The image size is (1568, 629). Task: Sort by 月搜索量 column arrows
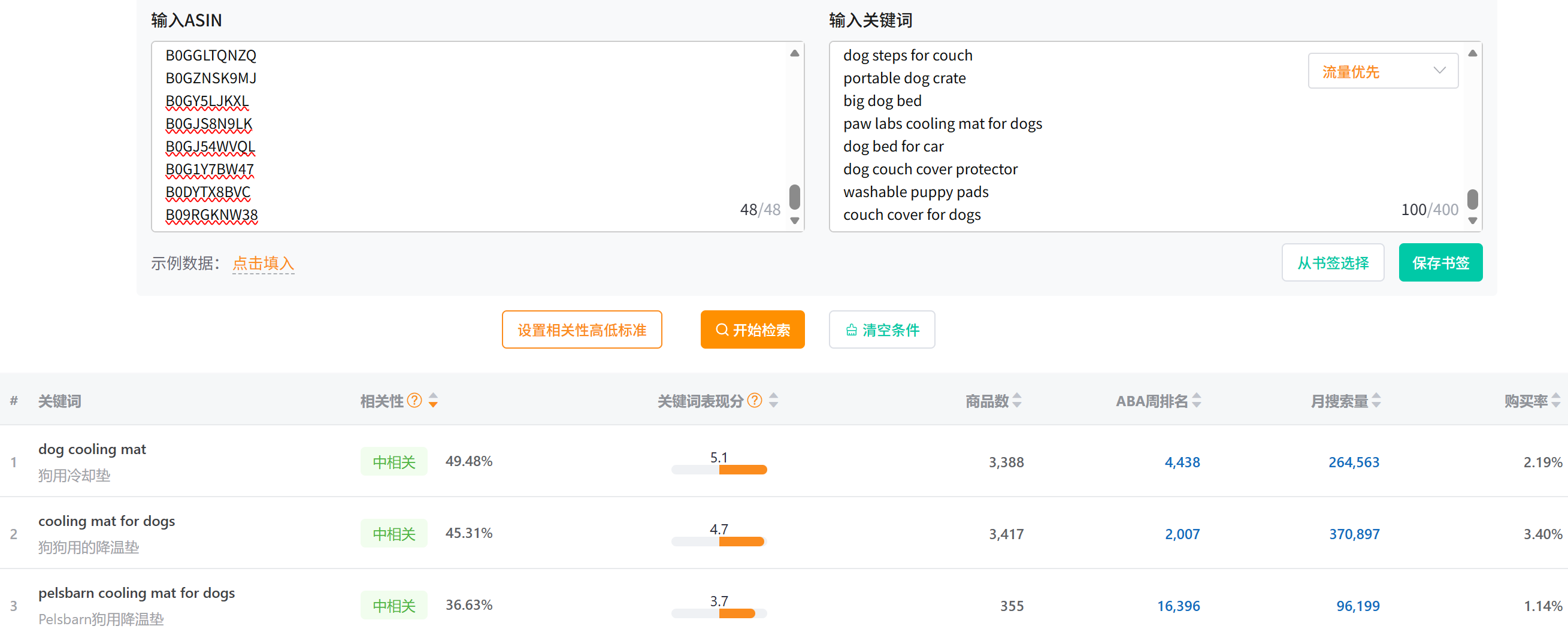pos(1376,400)
